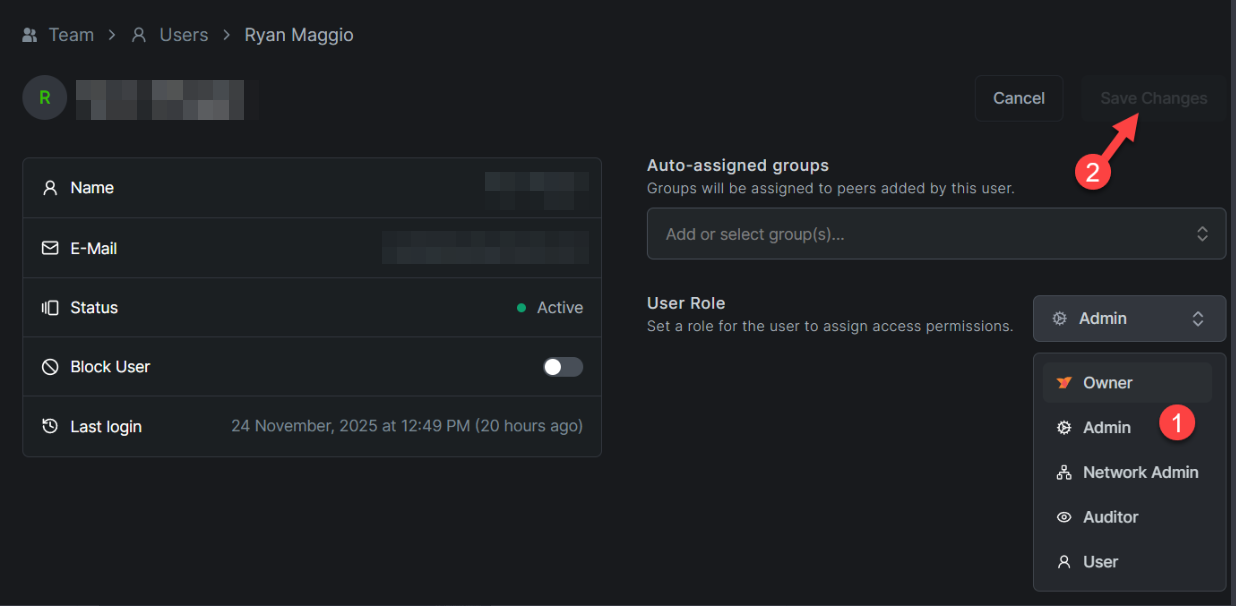Go to Users in the breadcrumb
The image size is (1236, 606).
click(184, 35)
